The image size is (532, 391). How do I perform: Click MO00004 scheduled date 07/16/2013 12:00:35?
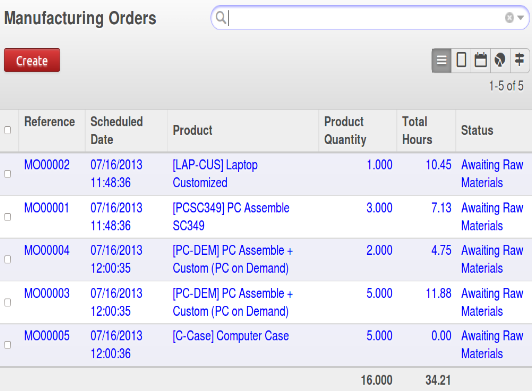(116, 260)
